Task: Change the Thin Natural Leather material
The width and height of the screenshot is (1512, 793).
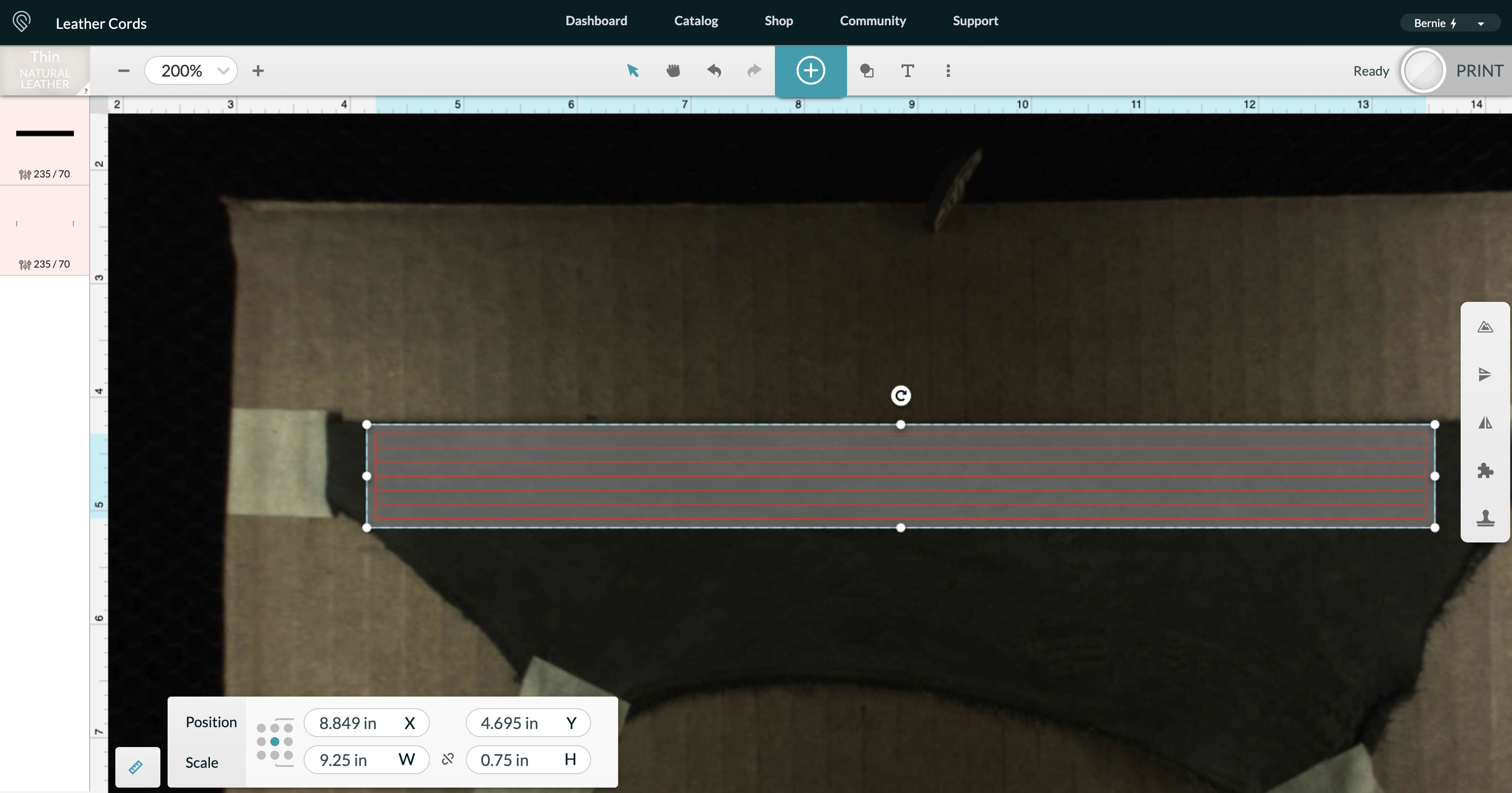Action: tap(45, 70)
